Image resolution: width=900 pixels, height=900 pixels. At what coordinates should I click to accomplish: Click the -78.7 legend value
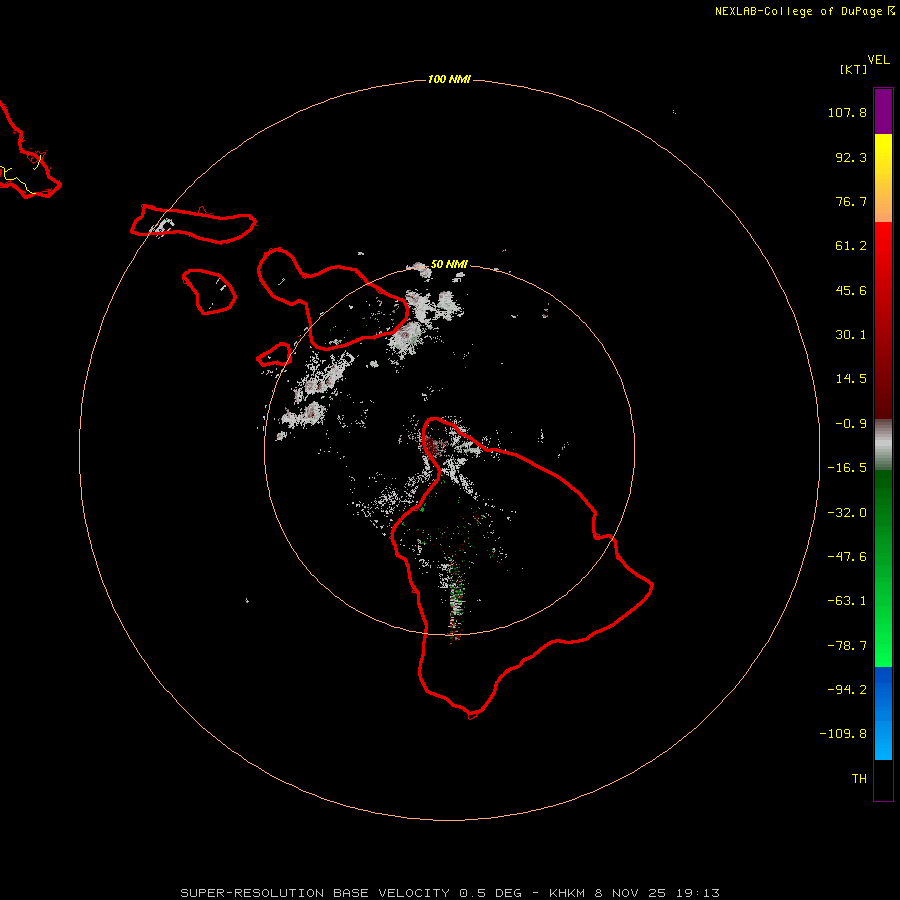pyautogui.click(x=847, y=646)
